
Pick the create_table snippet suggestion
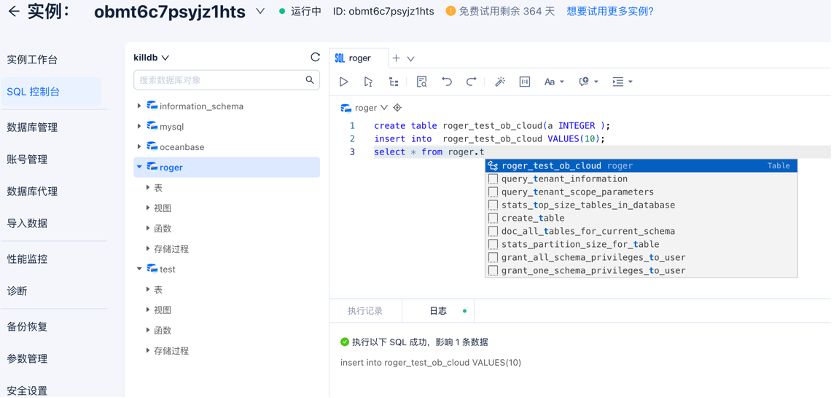pos(641,218)
